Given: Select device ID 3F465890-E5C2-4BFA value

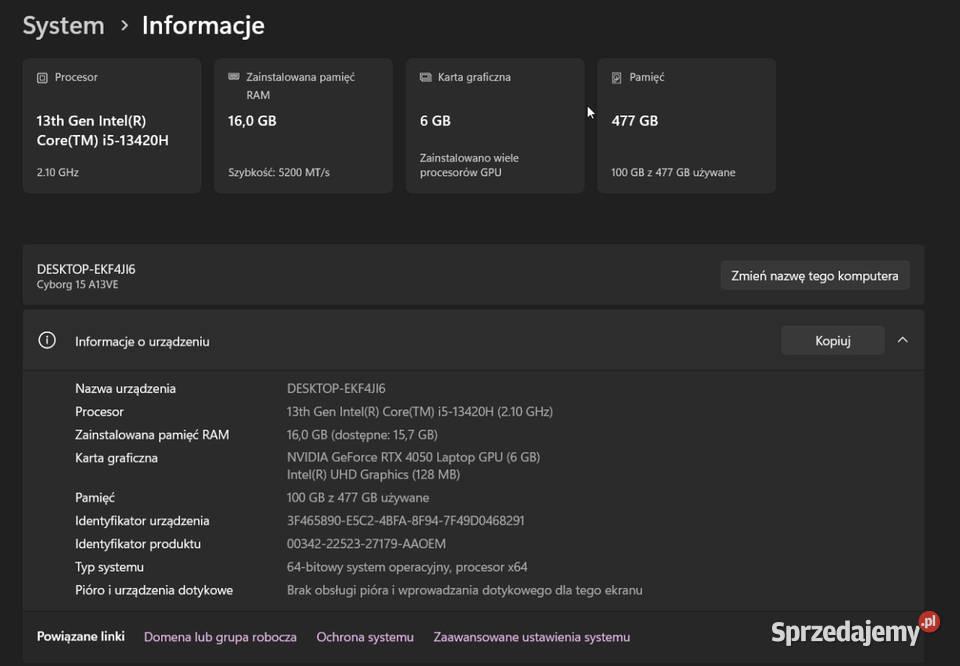Looking at the screenshot, I should (405, 520).
